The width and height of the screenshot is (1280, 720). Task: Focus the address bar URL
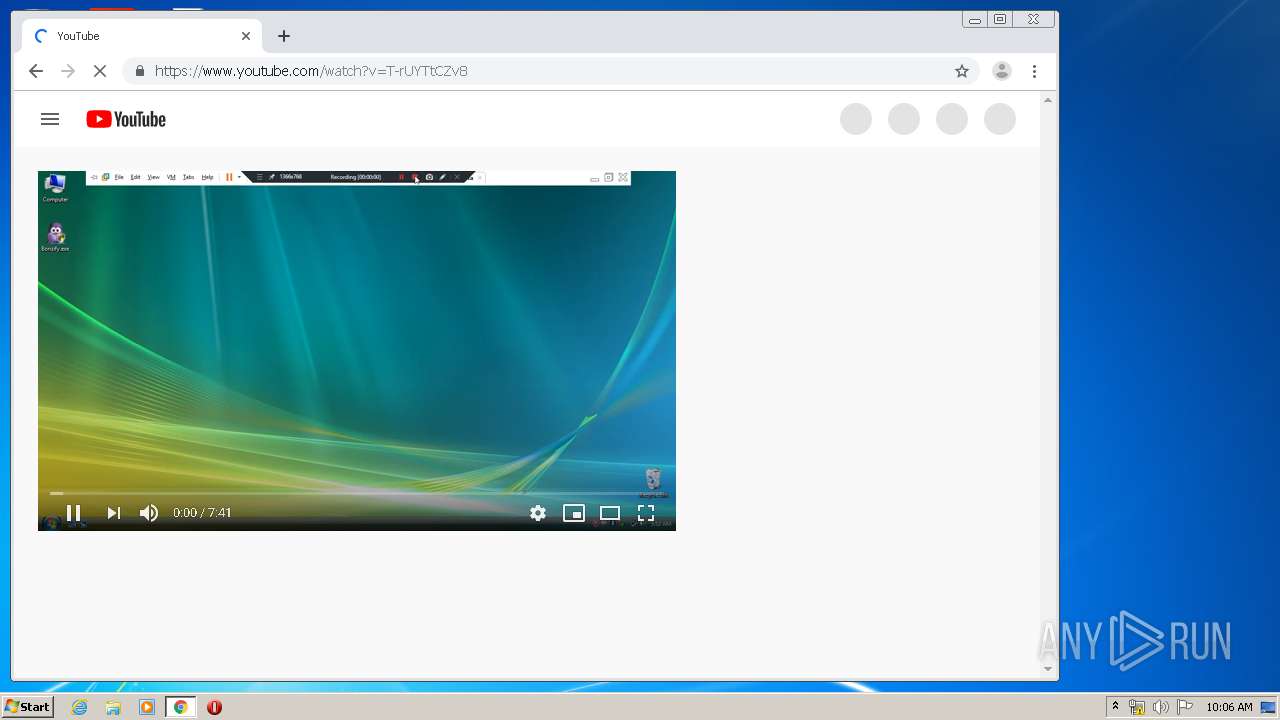click(x=311, y=71)
